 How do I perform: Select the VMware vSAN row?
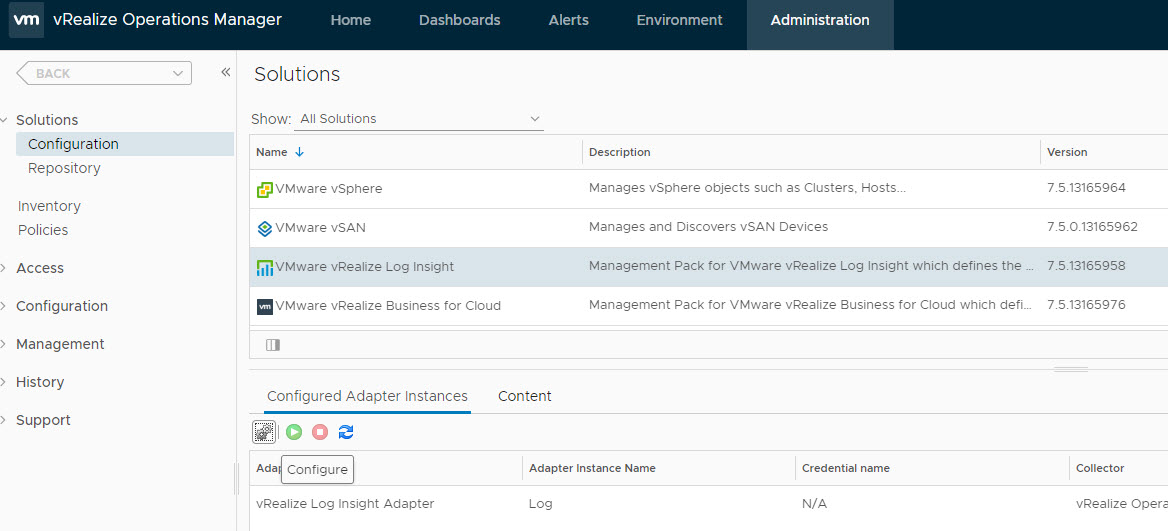(x=708, y=228)
